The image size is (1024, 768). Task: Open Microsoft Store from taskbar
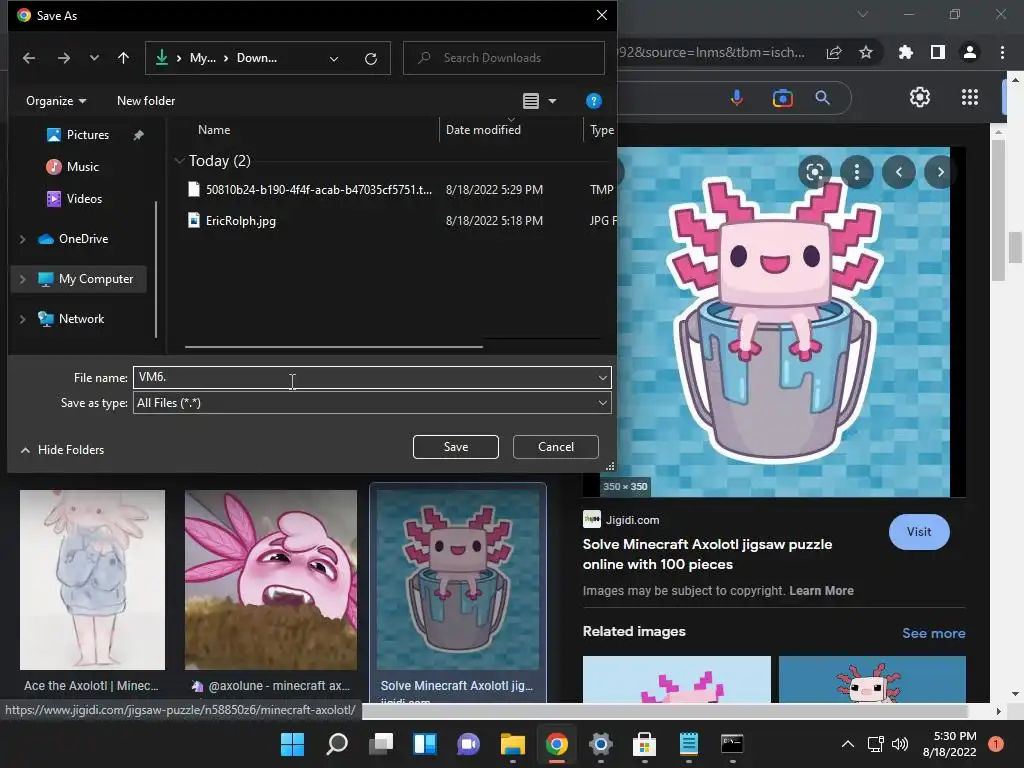[645, 744]
